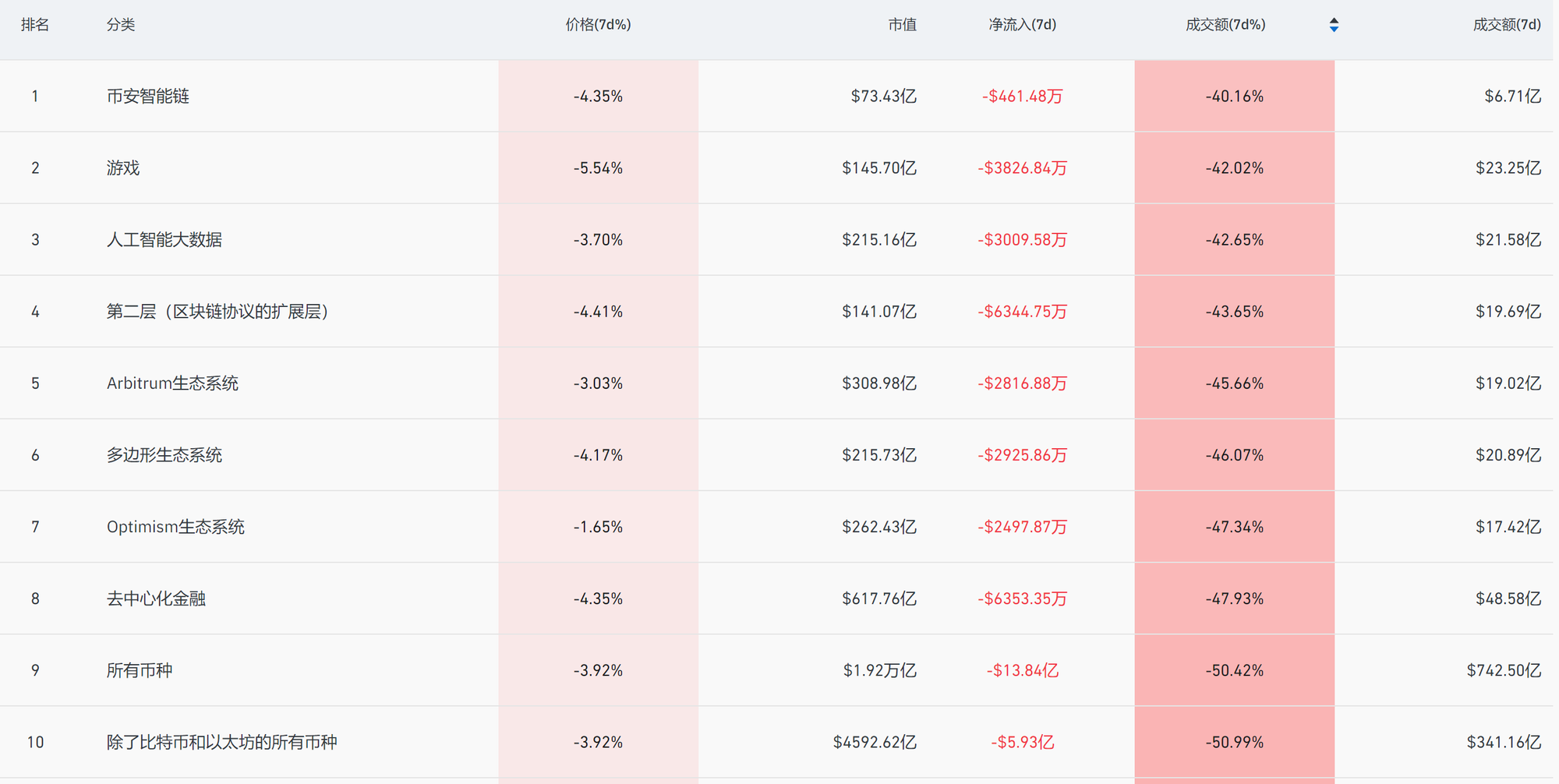Select net inflow -$461.48万
Image resolution: width=1559 pixels, height=784 pixels.
point(1023,96)
